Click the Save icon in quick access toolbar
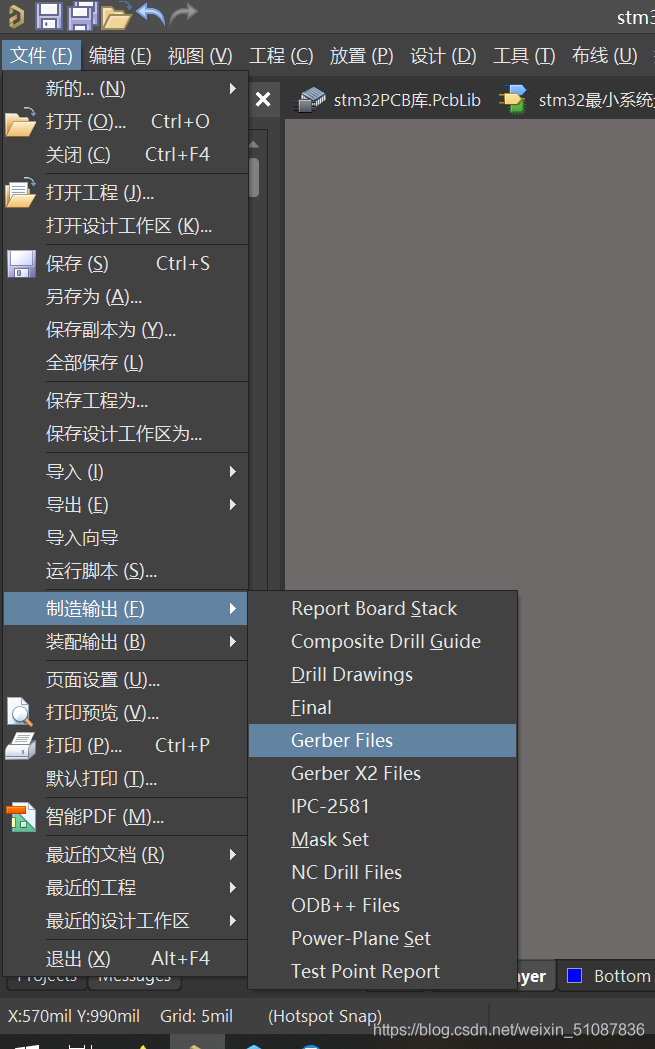The height and width of the screenshot is (1049, 655). (x=48, y=15)
